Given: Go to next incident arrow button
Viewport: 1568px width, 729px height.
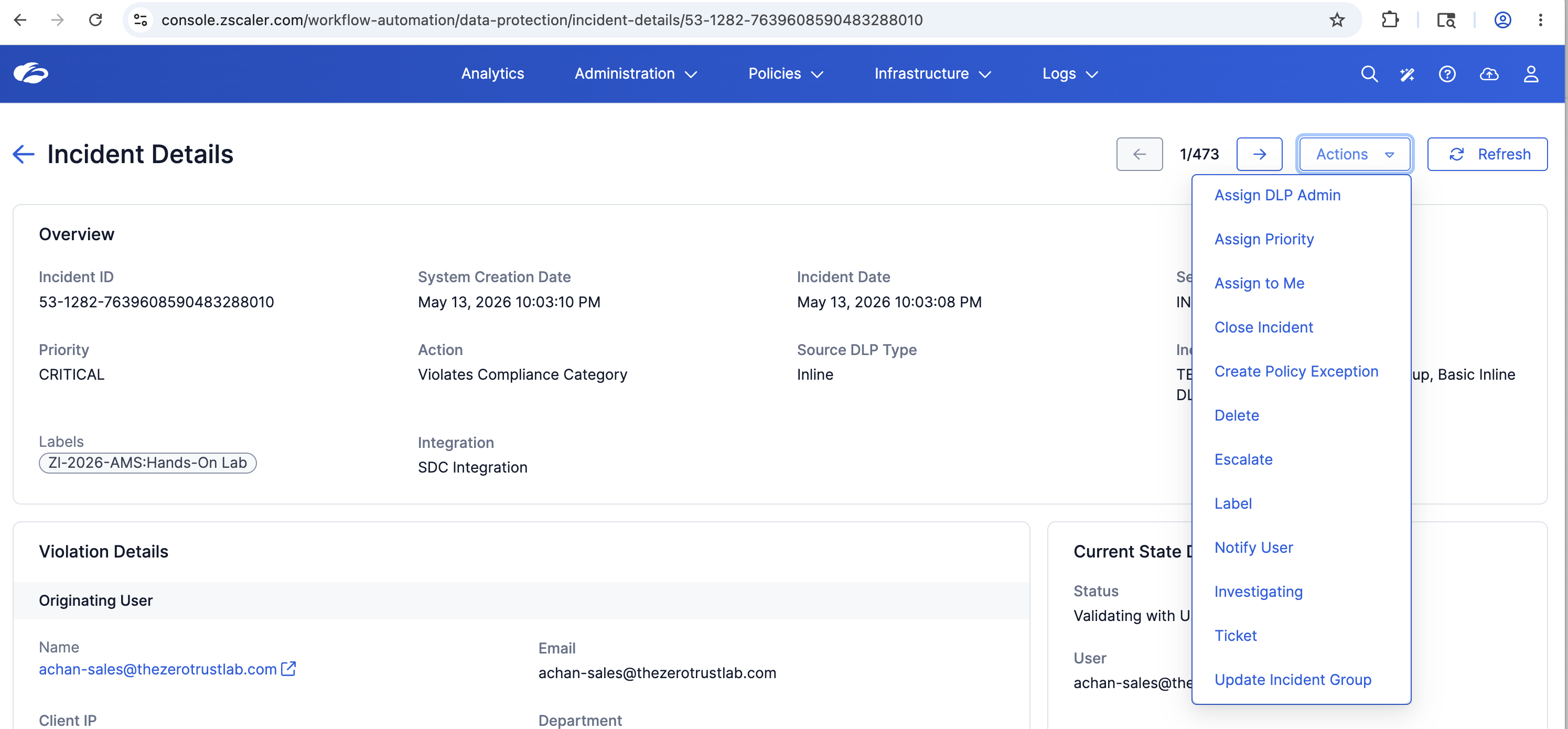Looking at the screenshot, I should point(1260,154).
